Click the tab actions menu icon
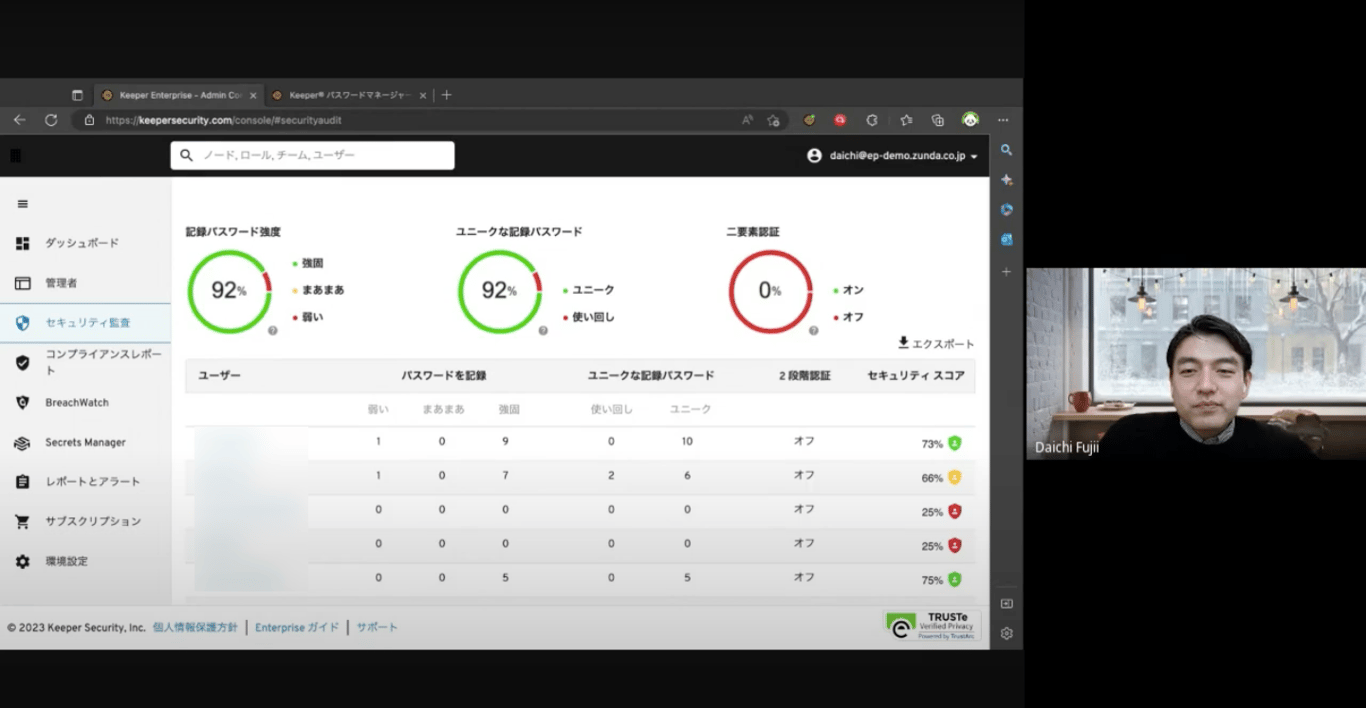This screenshot has height=708, width=1366. (77, 95)
